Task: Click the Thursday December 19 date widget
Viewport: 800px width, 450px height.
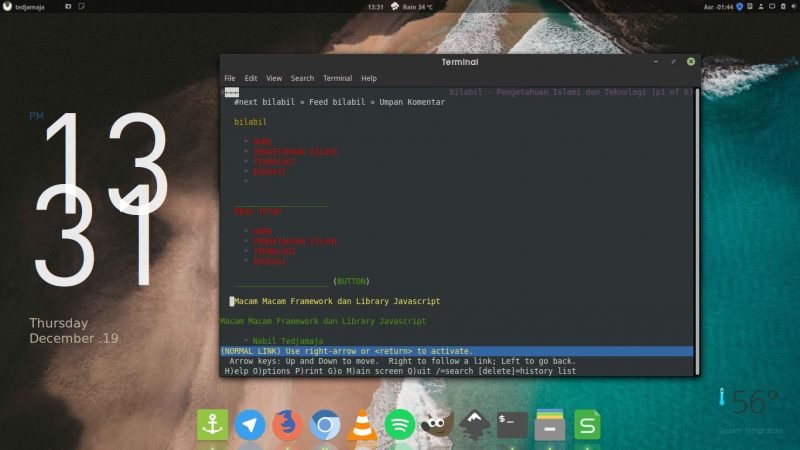Action: pos(73,331)
